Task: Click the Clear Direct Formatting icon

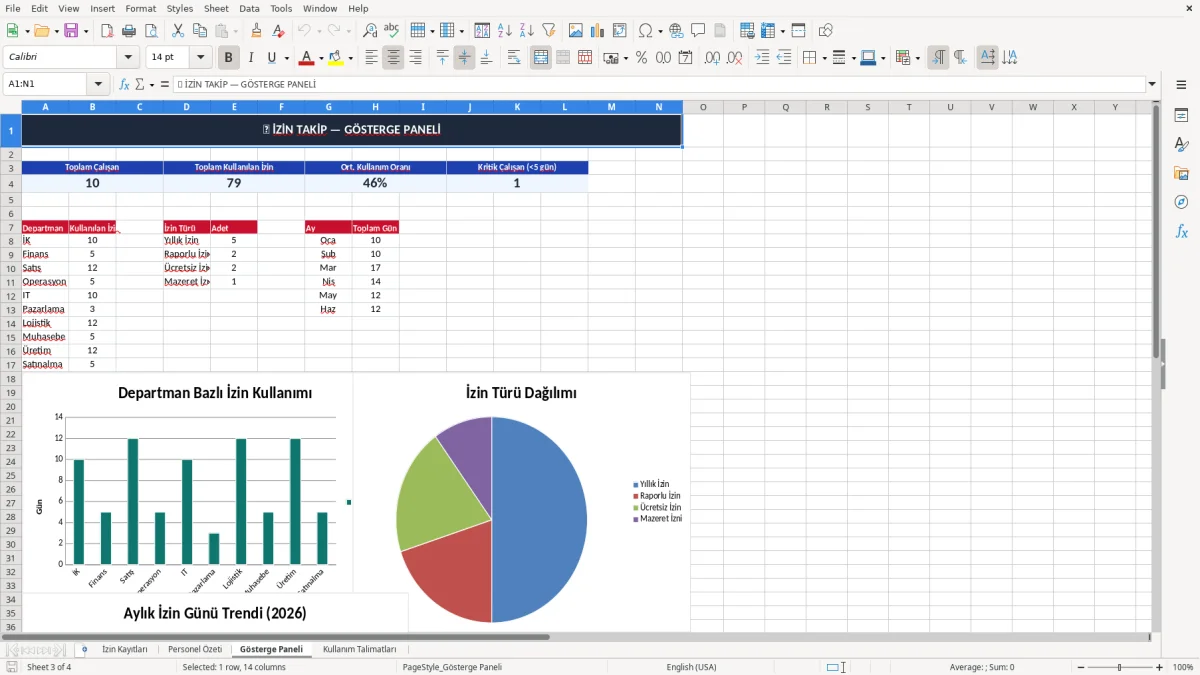Action: tap(279, 31)
